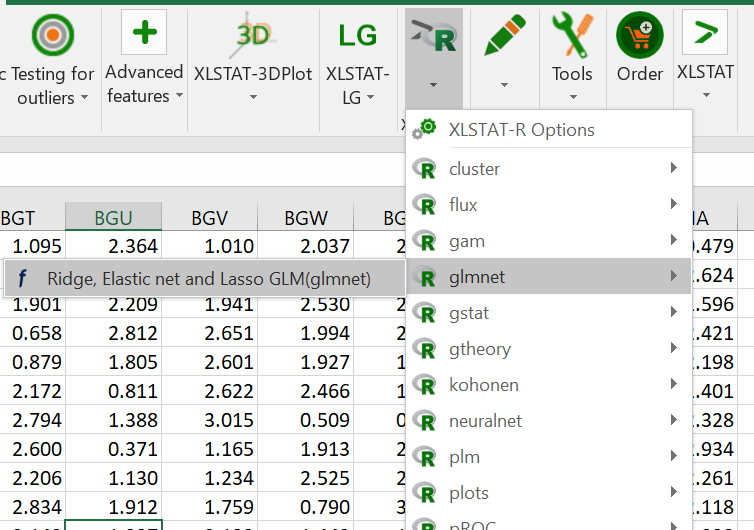The height and width of the screenshot is (530, 754).
Task: Open XLSTAT-R Options menu entry
Action: coord(521,130)
